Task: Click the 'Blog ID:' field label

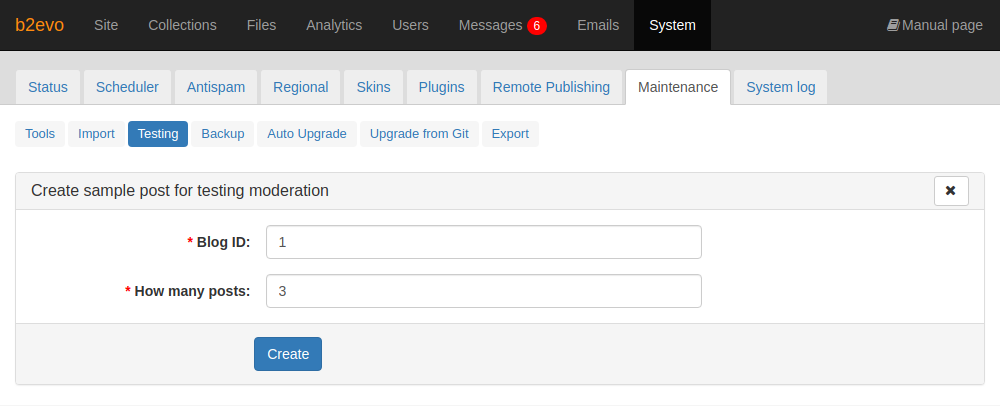Action: [x=223, y=242]
